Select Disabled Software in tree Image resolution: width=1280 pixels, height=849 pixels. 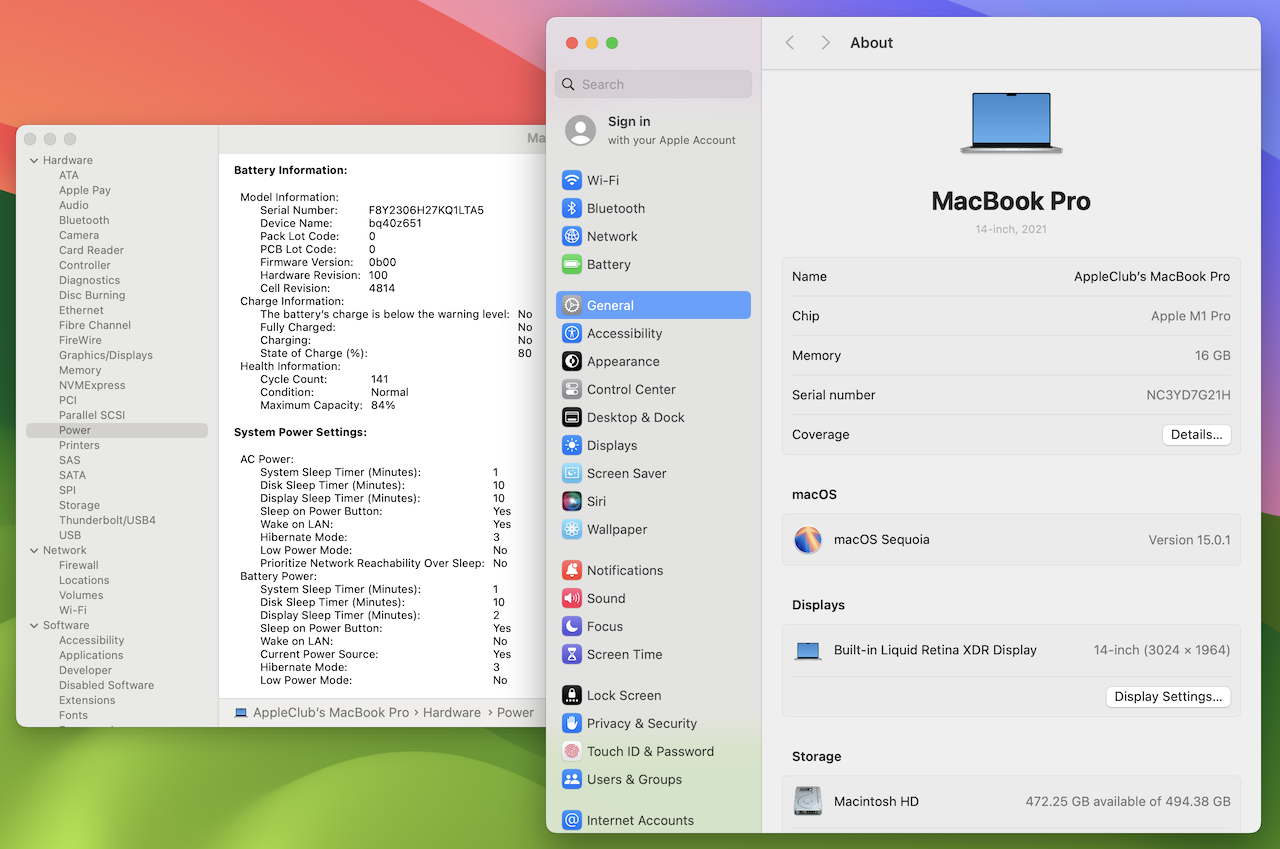[x=106, y=685]
